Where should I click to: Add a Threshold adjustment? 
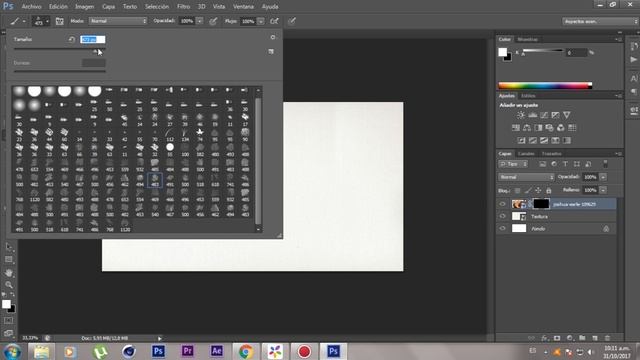coord(544,140)
